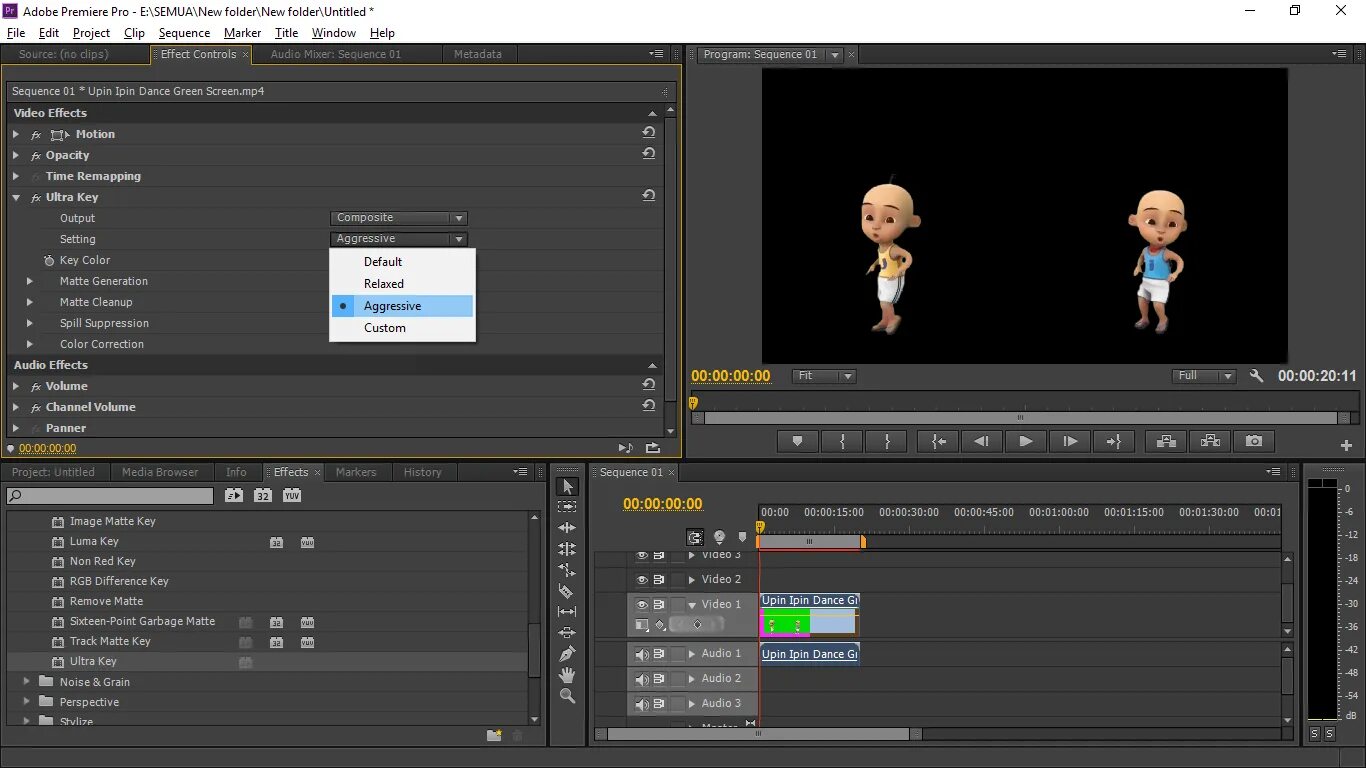Select the Selection arrow tool
Screen dimensions: 1366x768
[x=567, y=486]
